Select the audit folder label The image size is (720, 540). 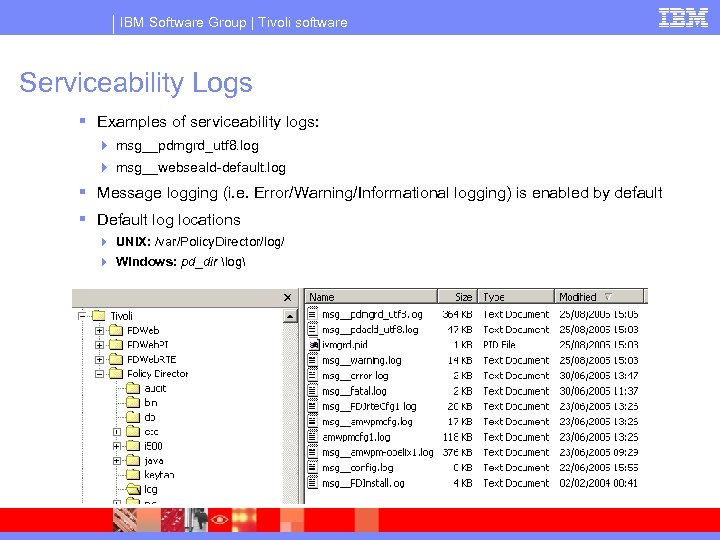[x=155, y=388]
